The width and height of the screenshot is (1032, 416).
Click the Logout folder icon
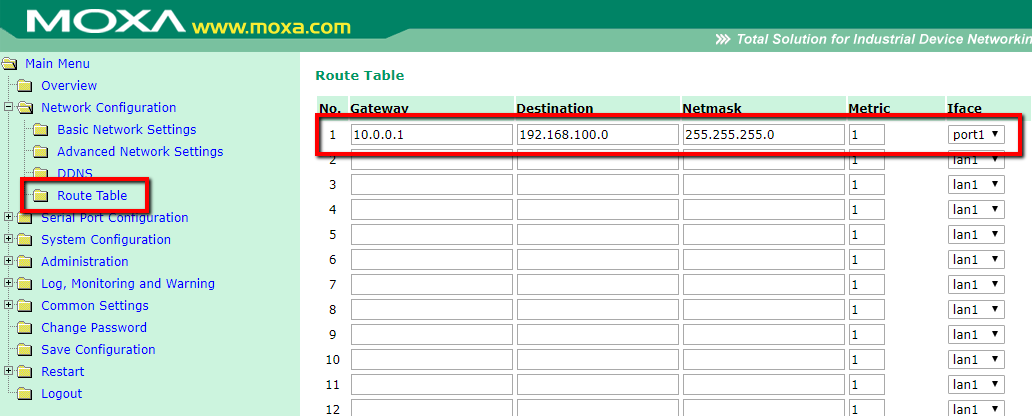click(x=24, y=394)
